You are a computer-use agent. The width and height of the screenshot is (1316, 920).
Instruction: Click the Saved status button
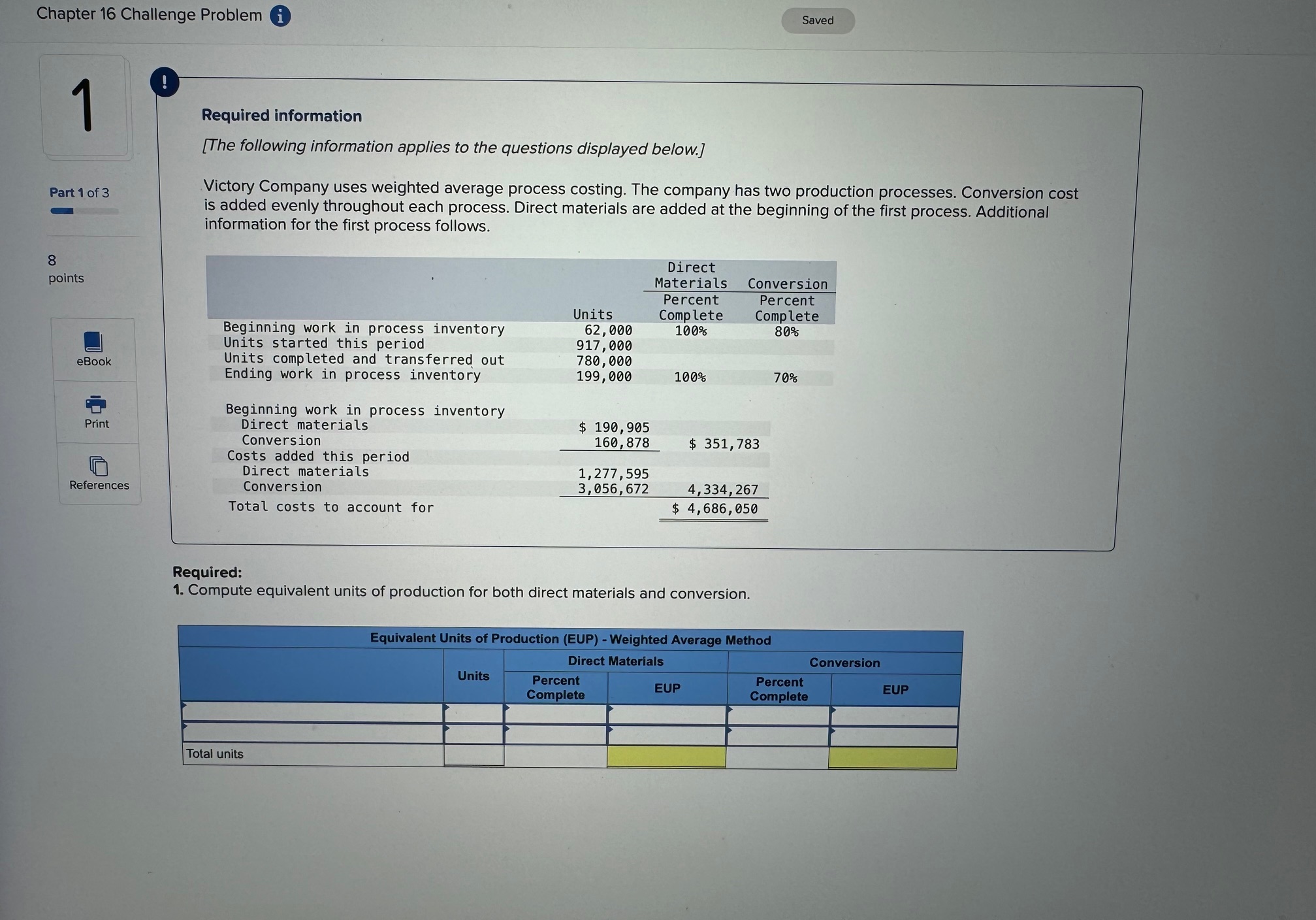point(817,20)
